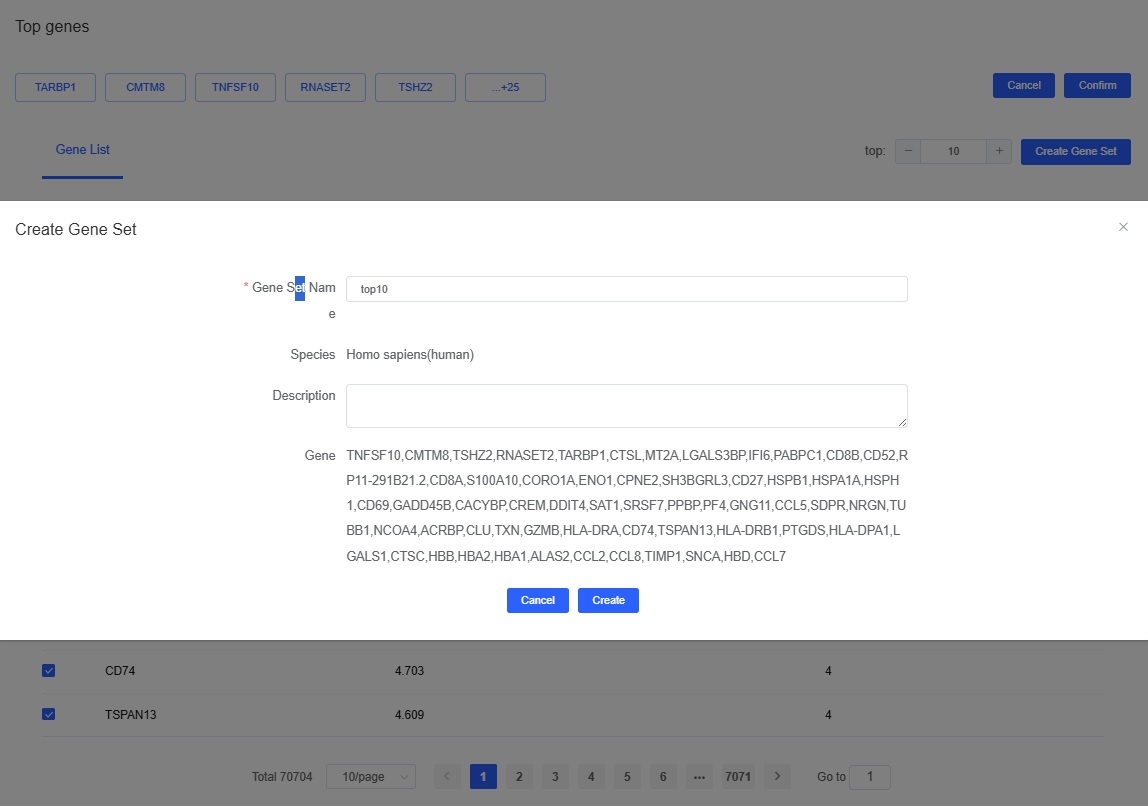The image size is (1148, 806).
Task: Uncheck the CD74 gene row checkbox
Action: coord(48,670)
